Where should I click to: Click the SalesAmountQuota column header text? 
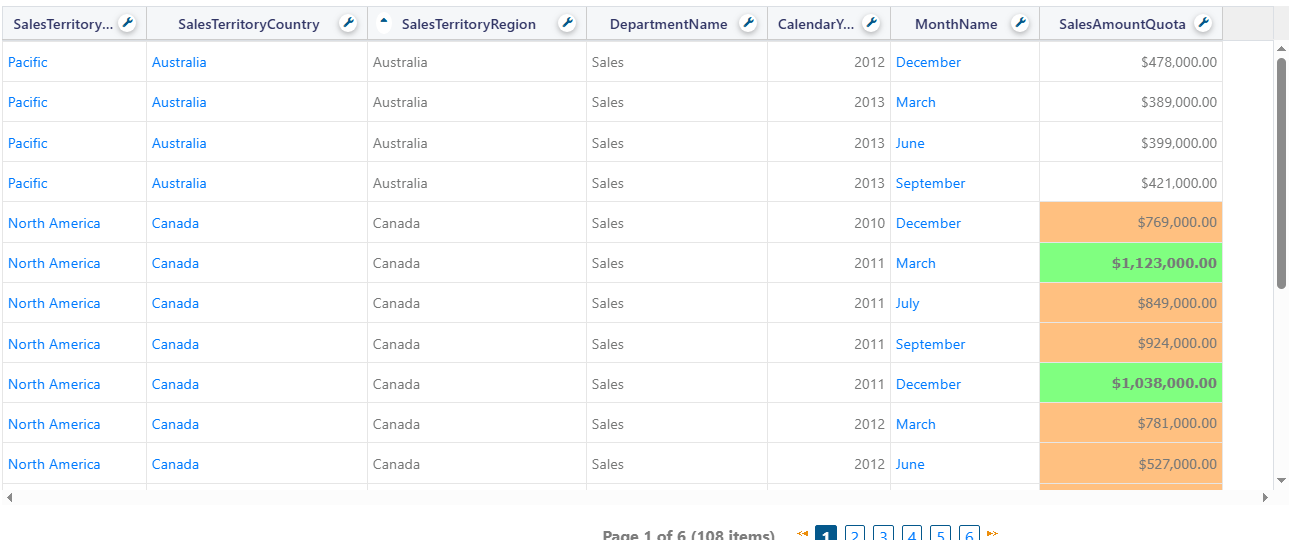click(x=1122, y=24)
